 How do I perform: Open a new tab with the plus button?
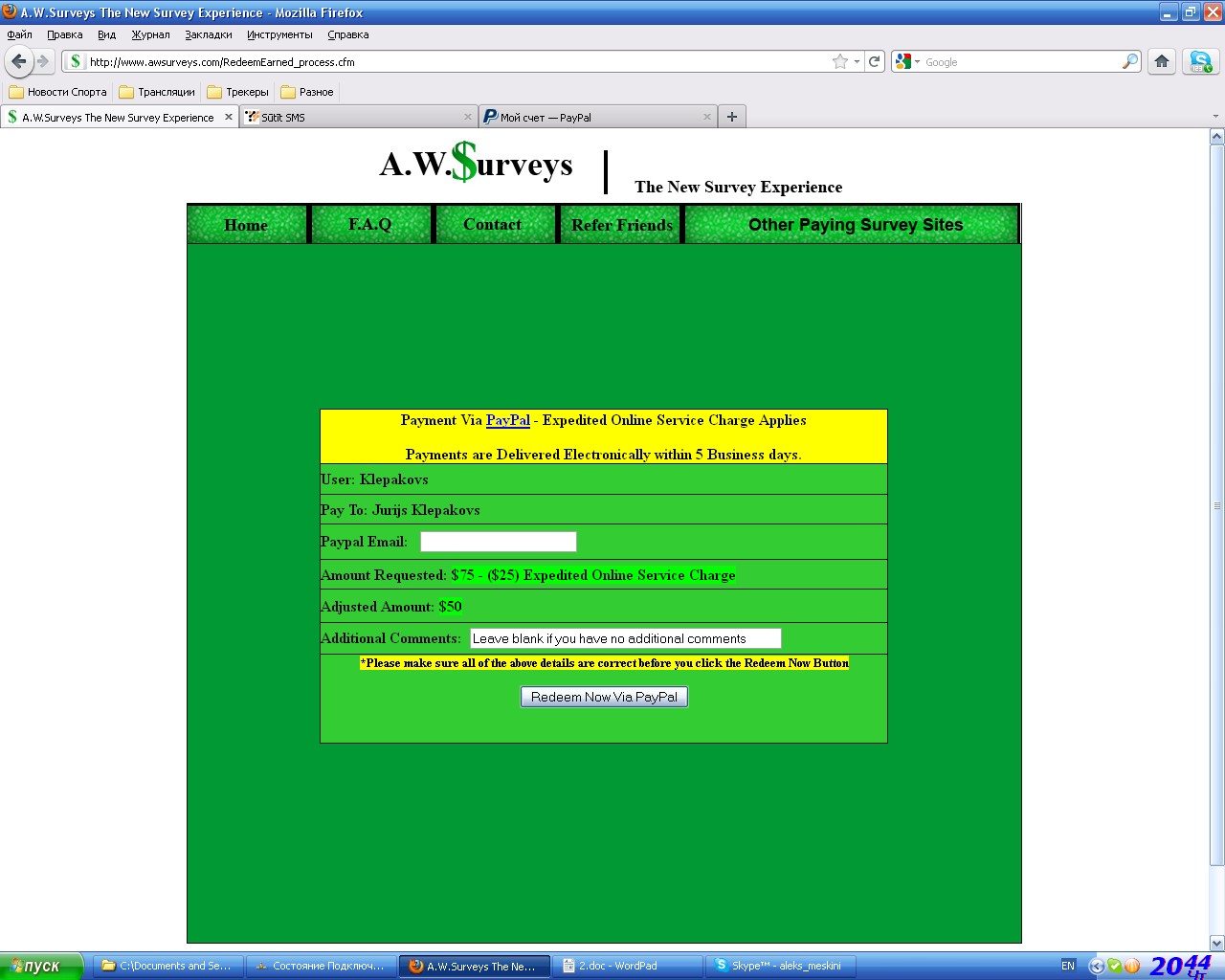pos(732,117)
